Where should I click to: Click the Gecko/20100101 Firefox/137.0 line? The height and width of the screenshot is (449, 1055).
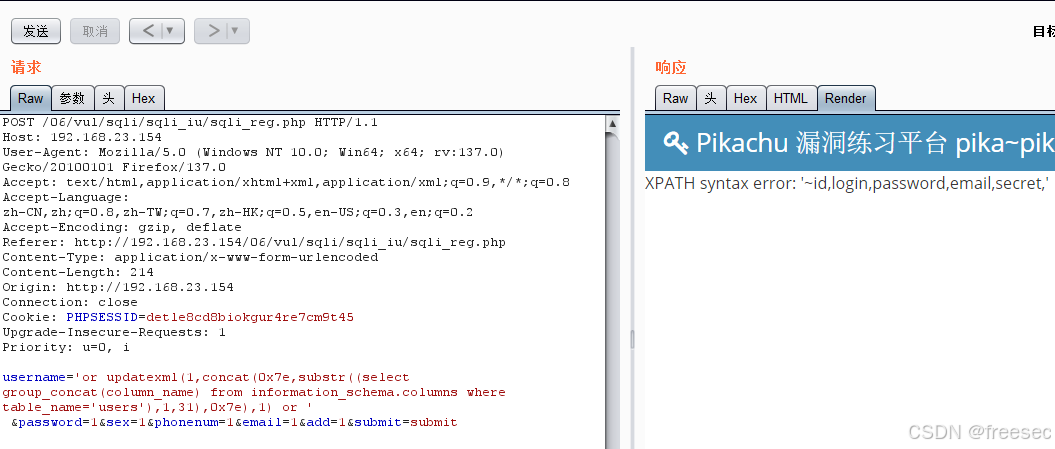pyautogui.click(x=114, y=167)
